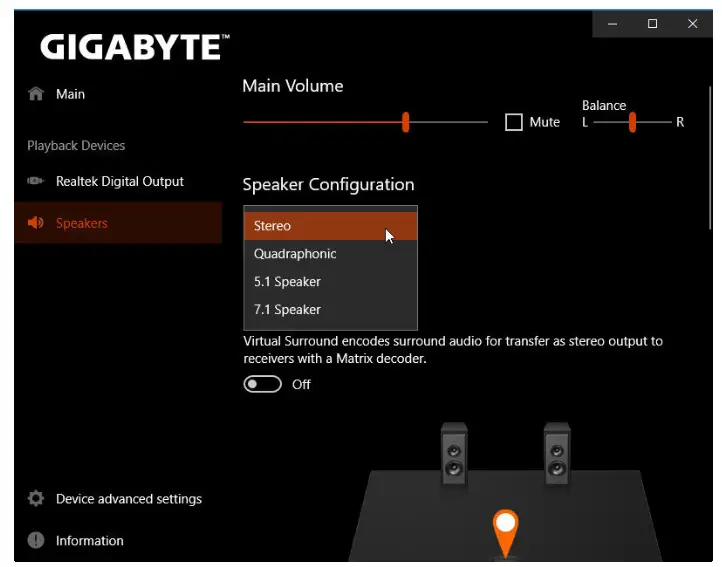Click the right speaker in the room diagram
The width and height of the screenshot is (722, 567).
[557, 453]
